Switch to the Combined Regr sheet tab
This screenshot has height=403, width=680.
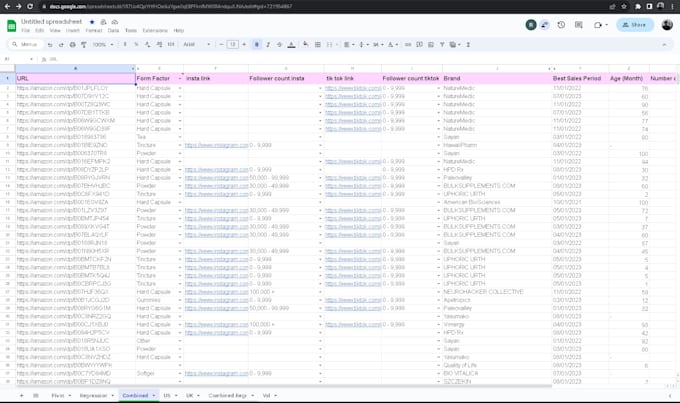(227, 395)
